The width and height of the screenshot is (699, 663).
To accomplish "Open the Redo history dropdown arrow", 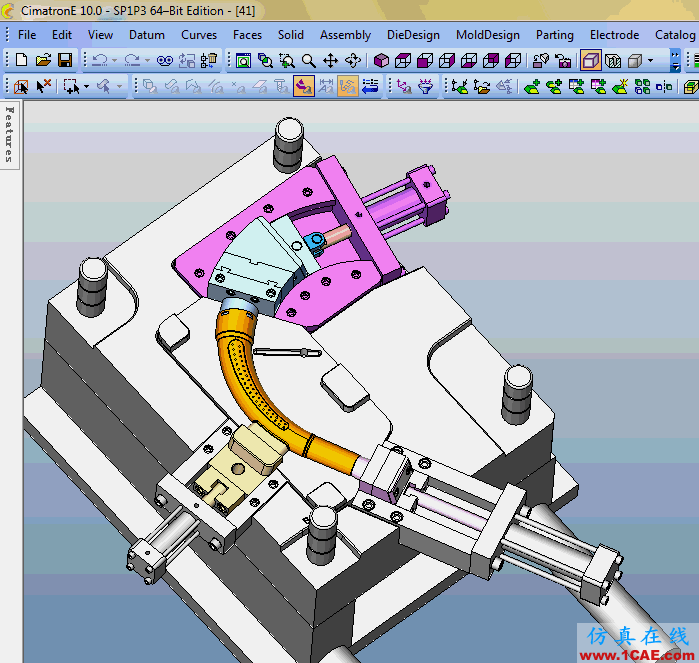I will (x=148, y=60).
